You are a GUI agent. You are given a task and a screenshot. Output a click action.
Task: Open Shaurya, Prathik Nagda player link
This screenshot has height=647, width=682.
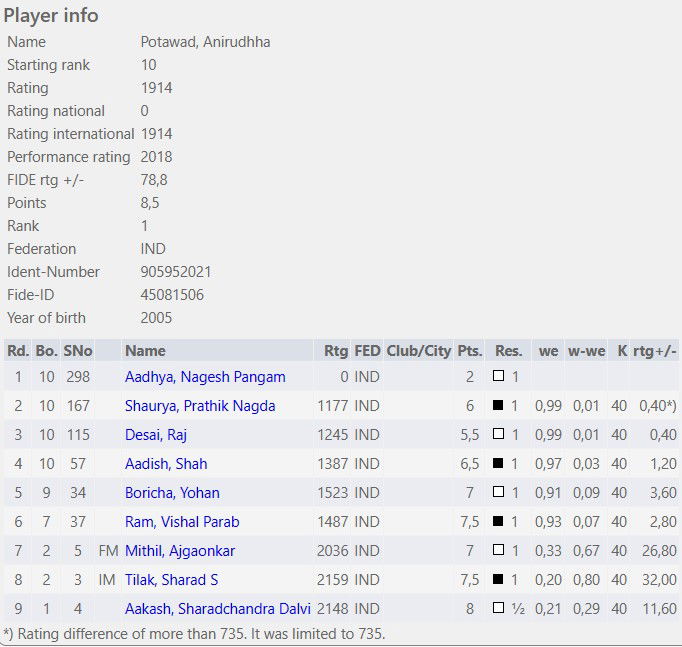pos(200,406)
